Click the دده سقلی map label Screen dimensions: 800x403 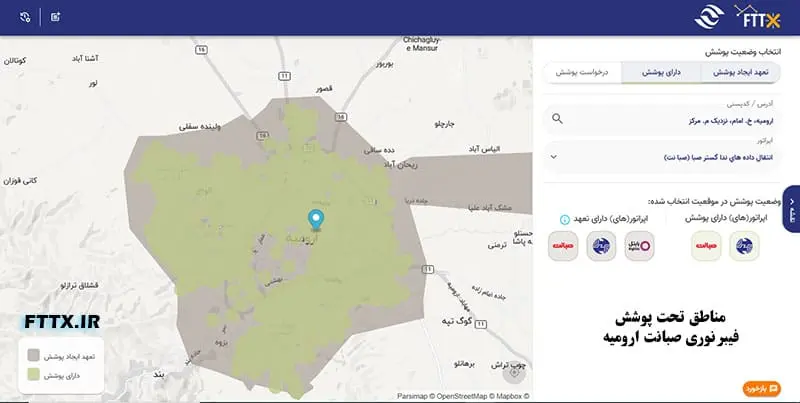pos(379,150)
